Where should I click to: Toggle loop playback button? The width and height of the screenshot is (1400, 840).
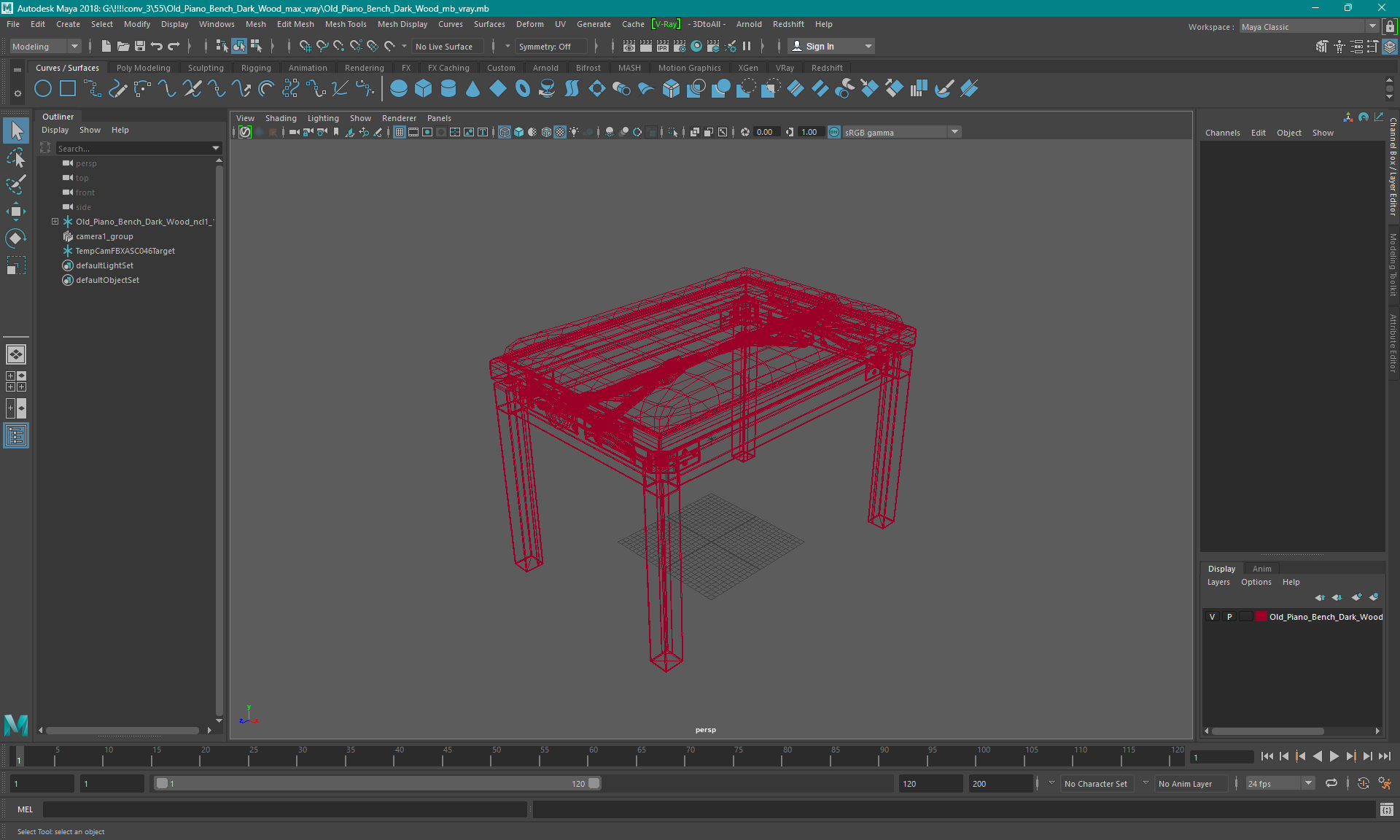tap(1331, 784)
